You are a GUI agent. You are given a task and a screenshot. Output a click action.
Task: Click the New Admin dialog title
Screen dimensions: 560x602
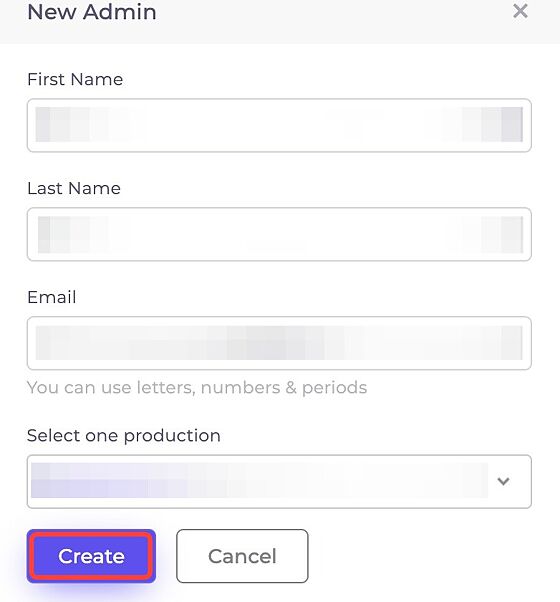click(x=92, y=12)
